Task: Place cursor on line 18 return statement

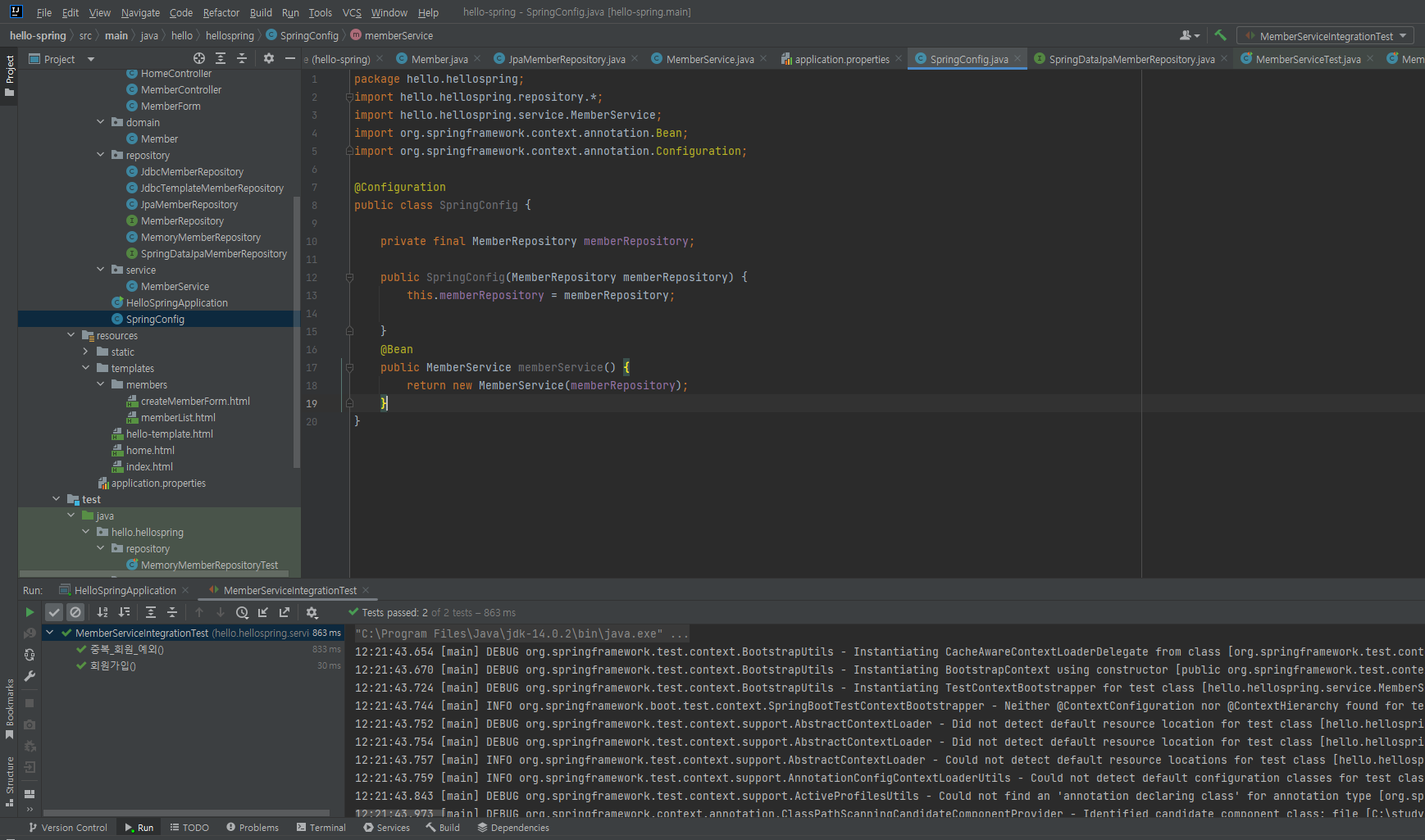Action: (547, 385)
